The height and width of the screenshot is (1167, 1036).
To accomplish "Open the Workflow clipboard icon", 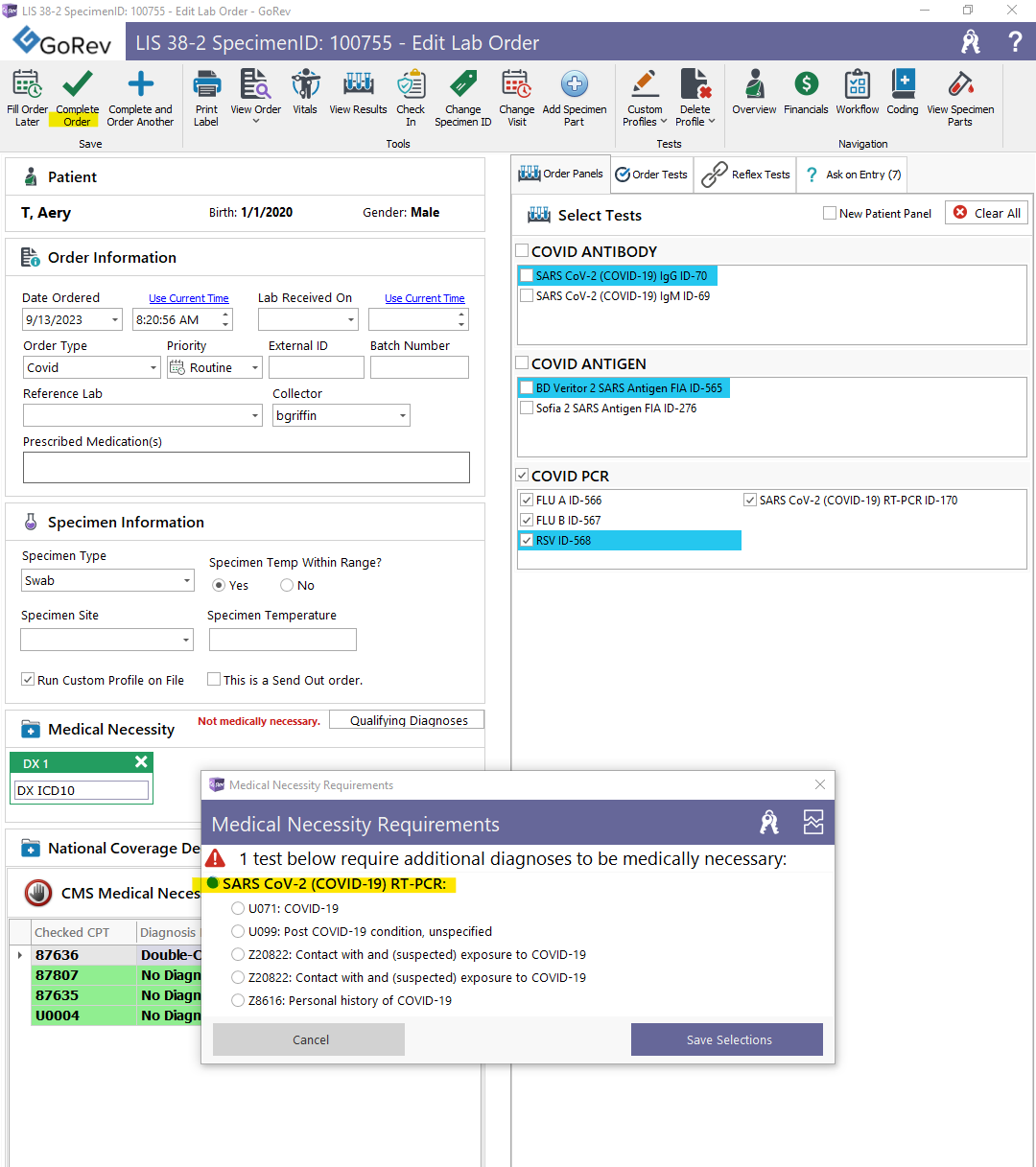I will pos(858,84).
